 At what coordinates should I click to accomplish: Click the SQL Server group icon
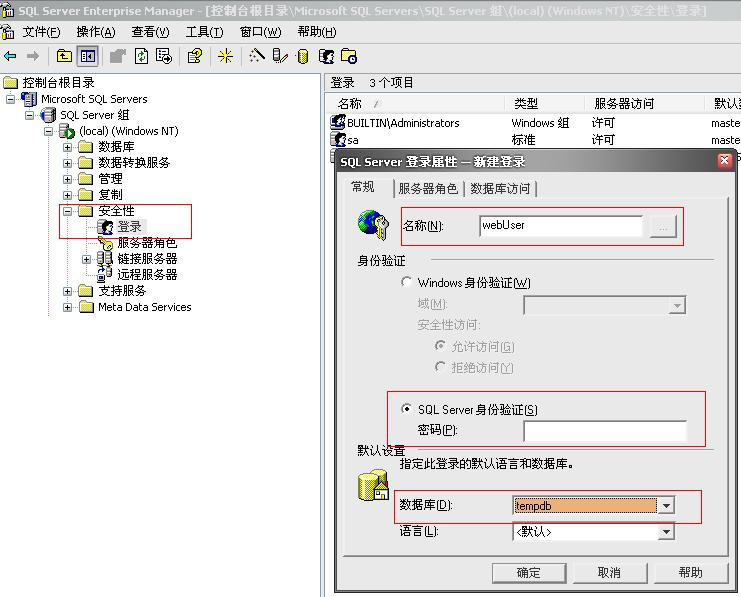click(48, 115)
